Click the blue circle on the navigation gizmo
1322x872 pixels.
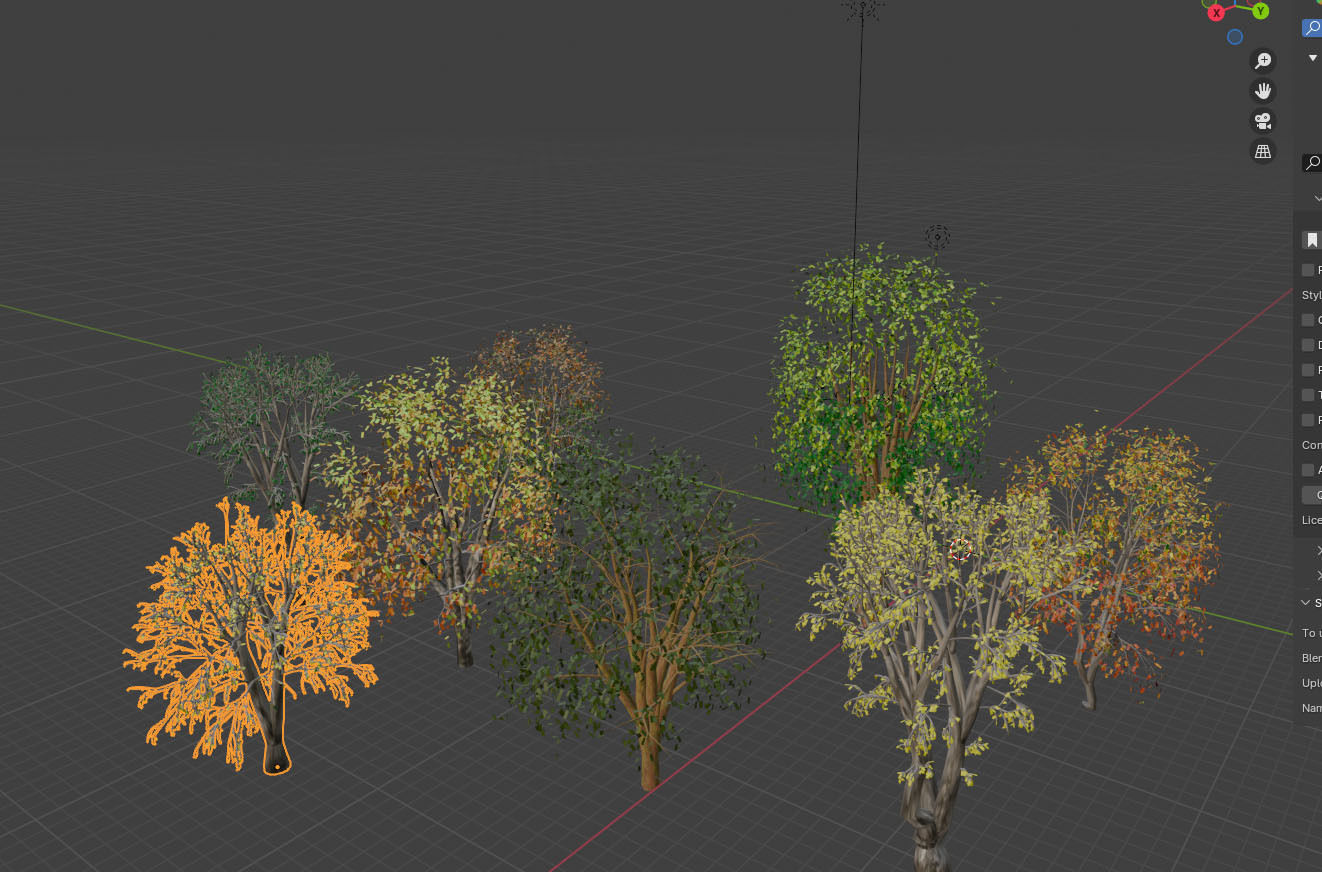pyautogui.click(x=1235, y=37)
